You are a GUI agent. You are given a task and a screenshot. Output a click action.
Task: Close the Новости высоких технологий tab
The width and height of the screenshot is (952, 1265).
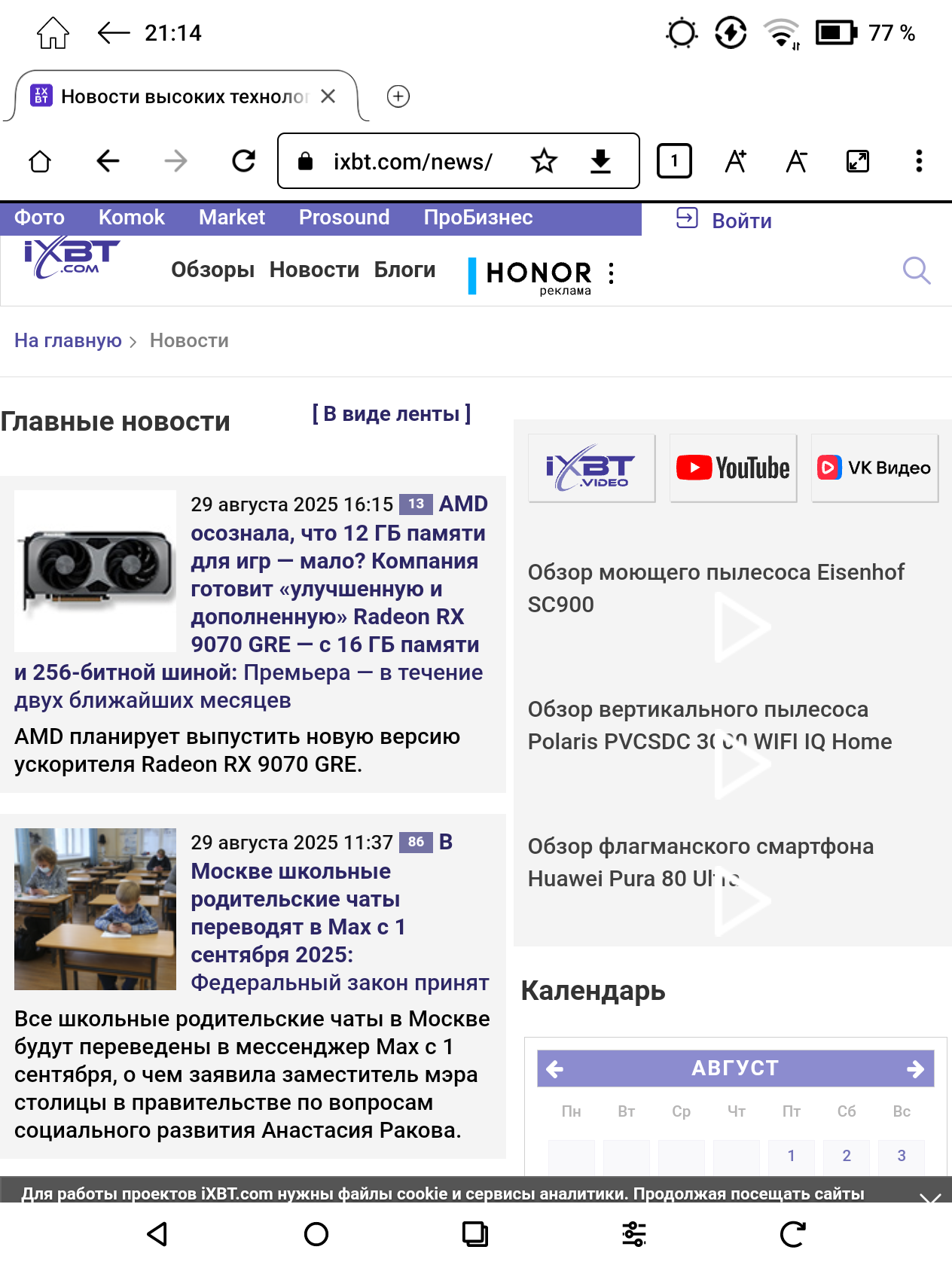pos(328,96)
